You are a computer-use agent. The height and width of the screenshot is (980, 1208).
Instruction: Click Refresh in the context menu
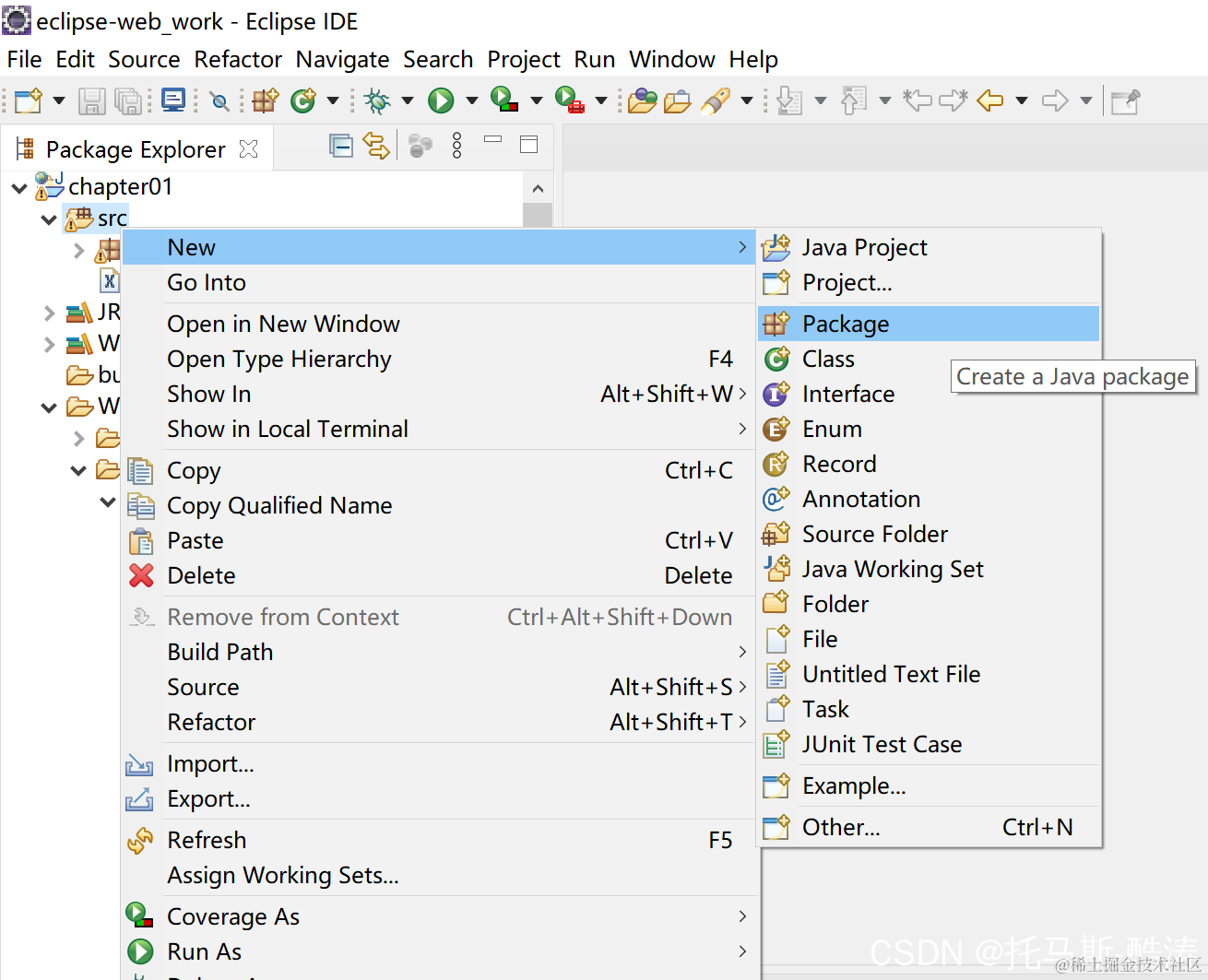click(439, 840)
